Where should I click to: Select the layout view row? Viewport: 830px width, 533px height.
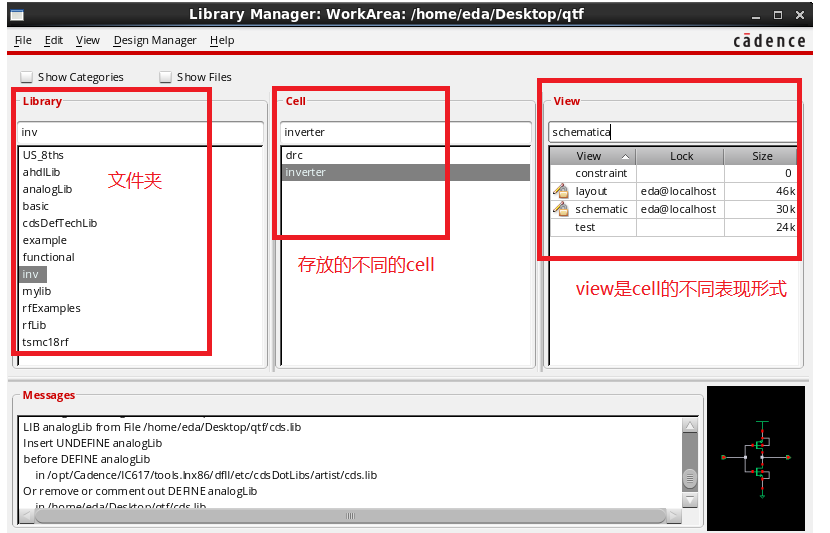point(673,191)
